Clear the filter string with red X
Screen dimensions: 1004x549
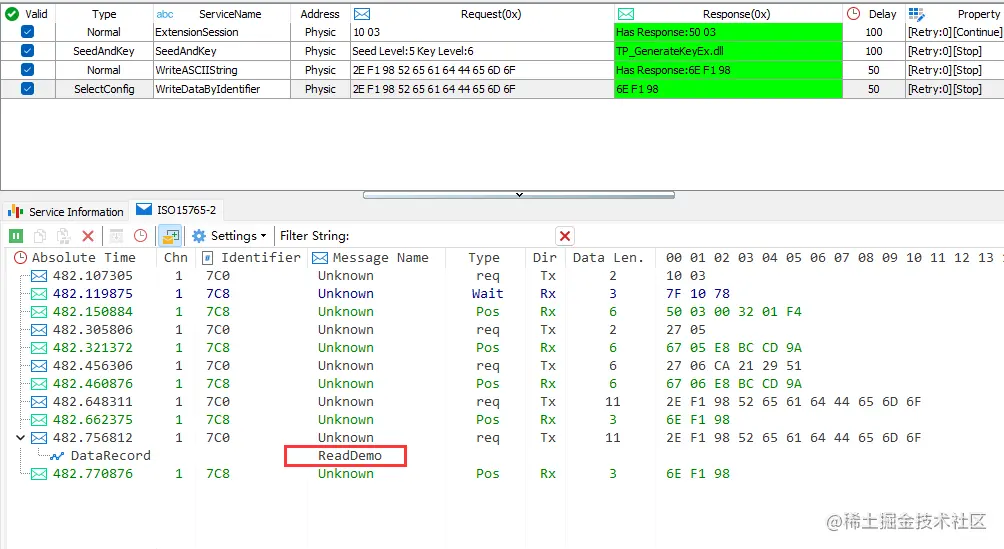(x=565, y=236)
